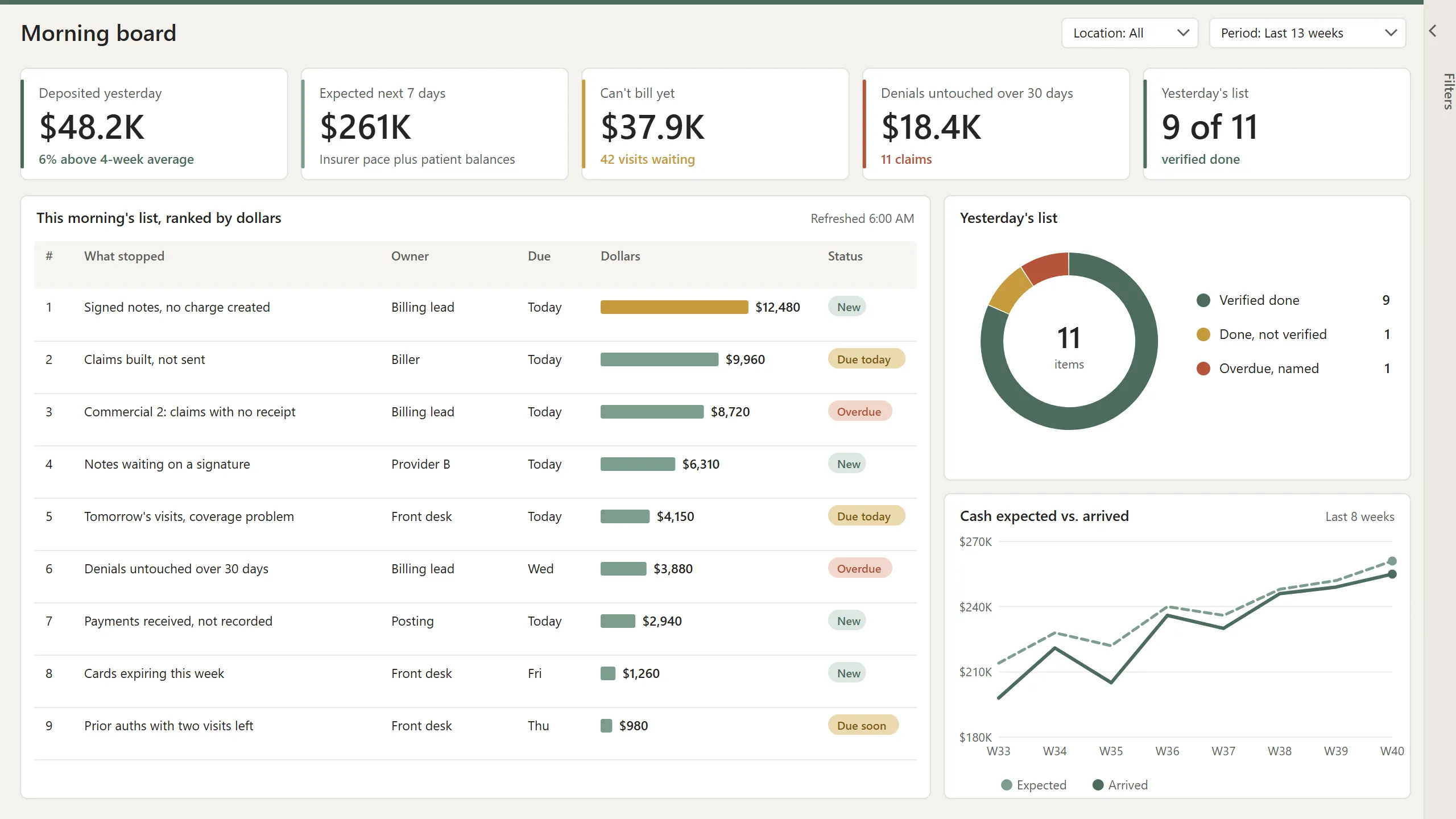Select the Deposited yesterday card

tap(154, 124)
